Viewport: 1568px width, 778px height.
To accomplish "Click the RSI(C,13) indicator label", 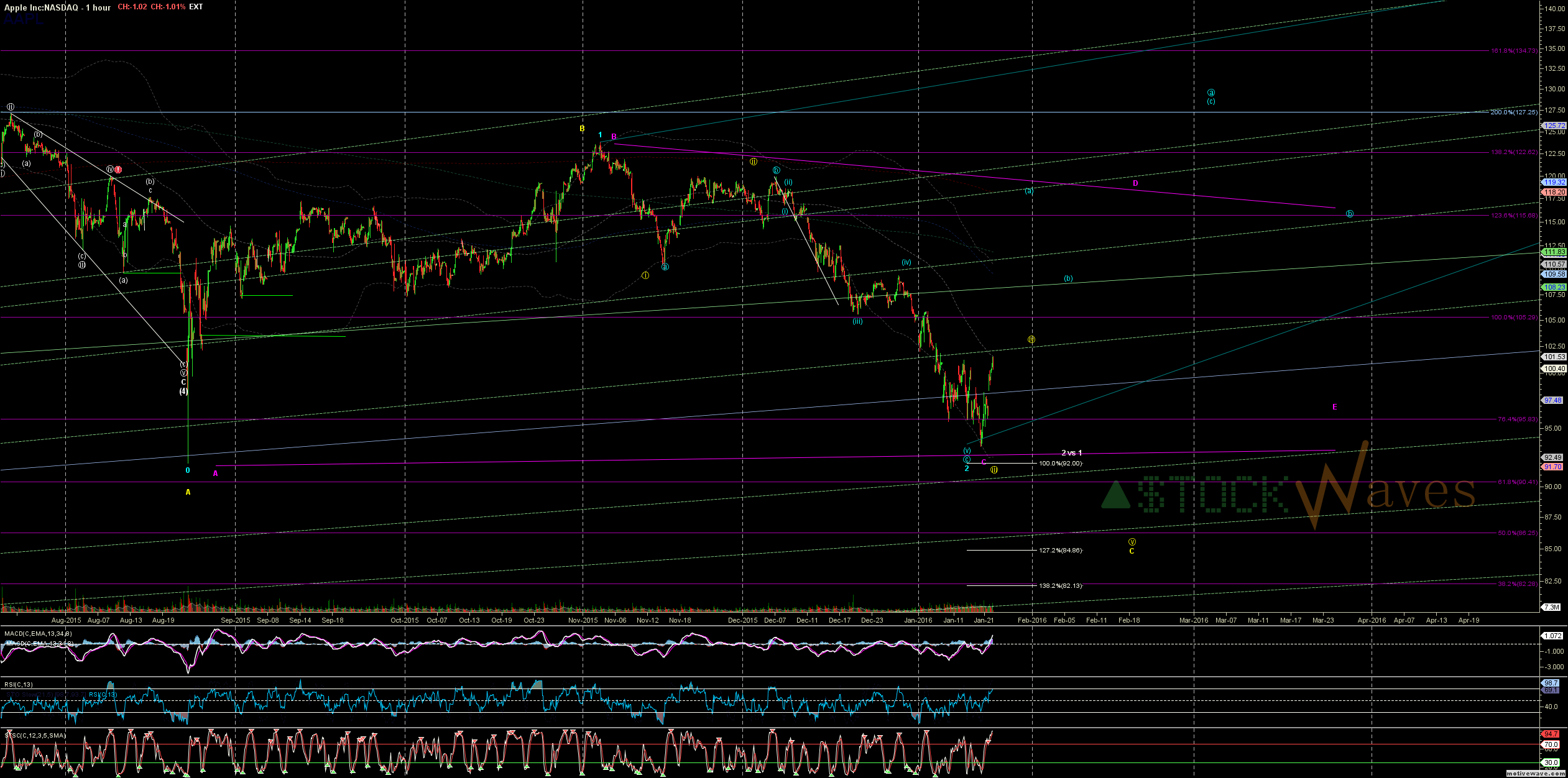I will pyautogui.click(x=18, y=685).
